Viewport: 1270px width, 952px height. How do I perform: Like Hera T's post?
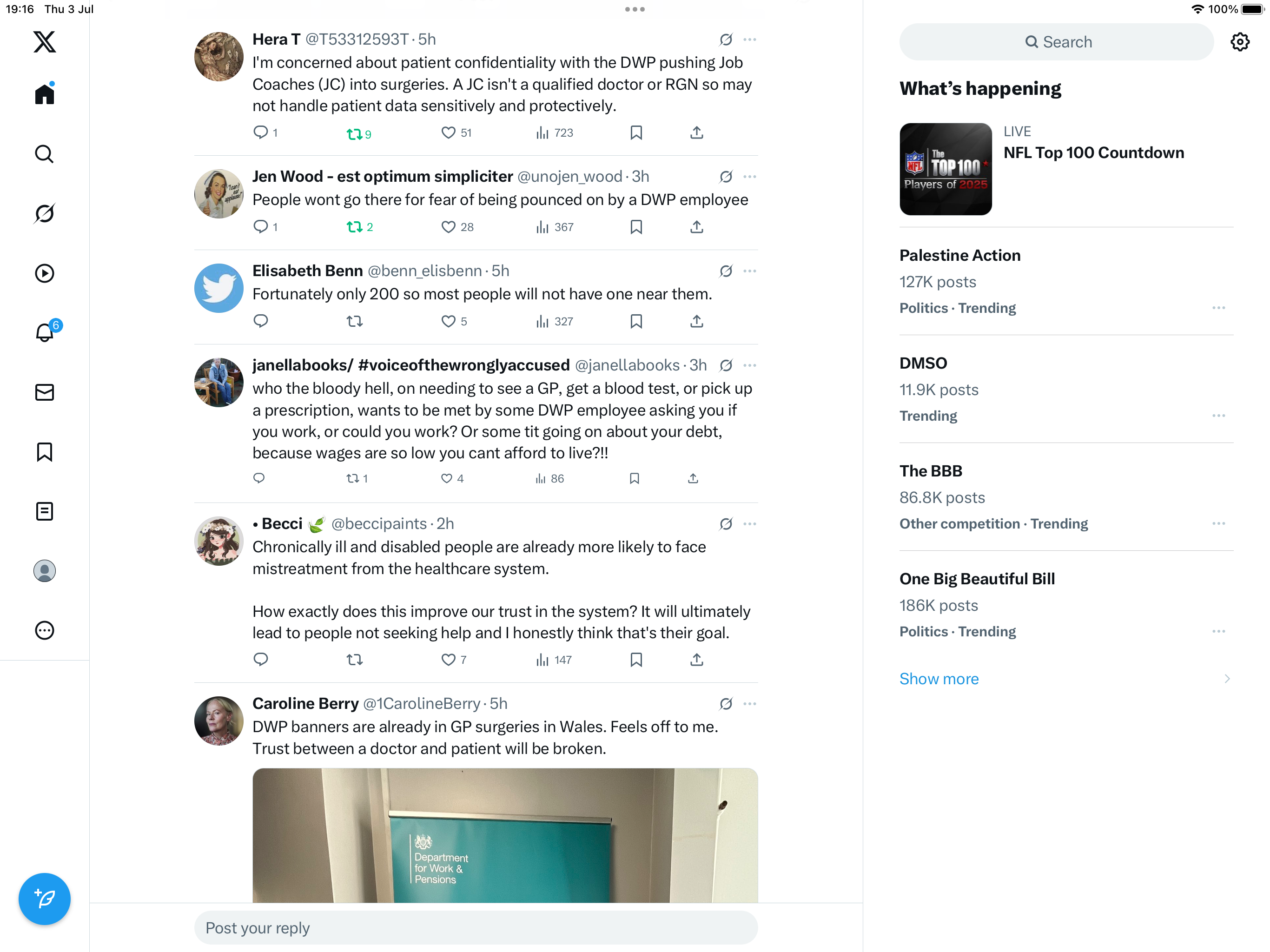tap(448, 132)
